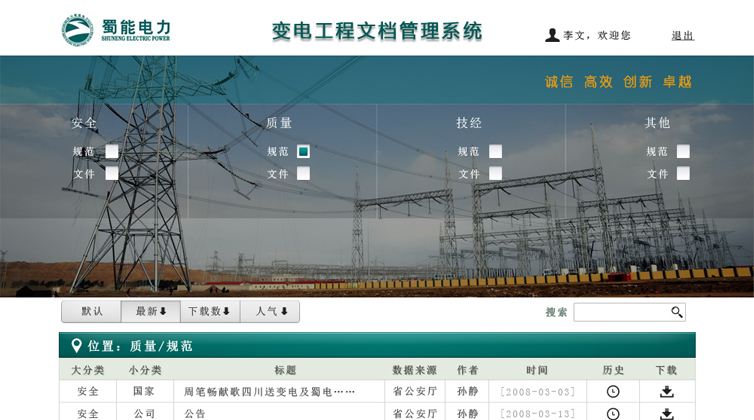Screen dimensions: 754x420
Task: Check the 安全 规范 checkbox
Action: (112, 152)
